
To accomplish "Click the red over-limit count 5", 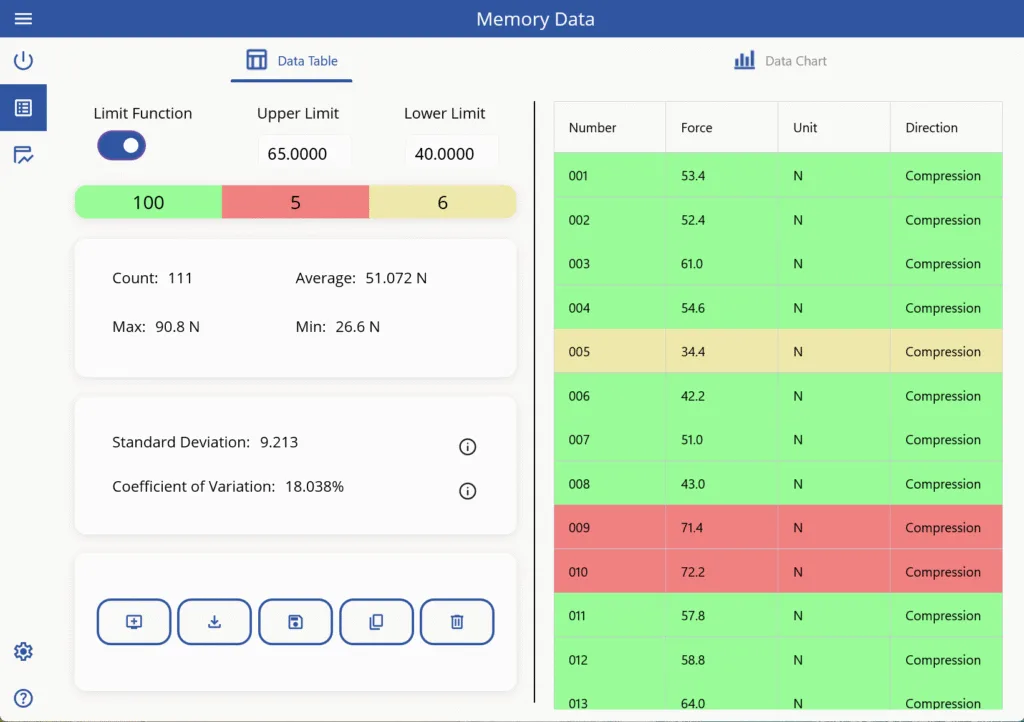I will [295, 202].
